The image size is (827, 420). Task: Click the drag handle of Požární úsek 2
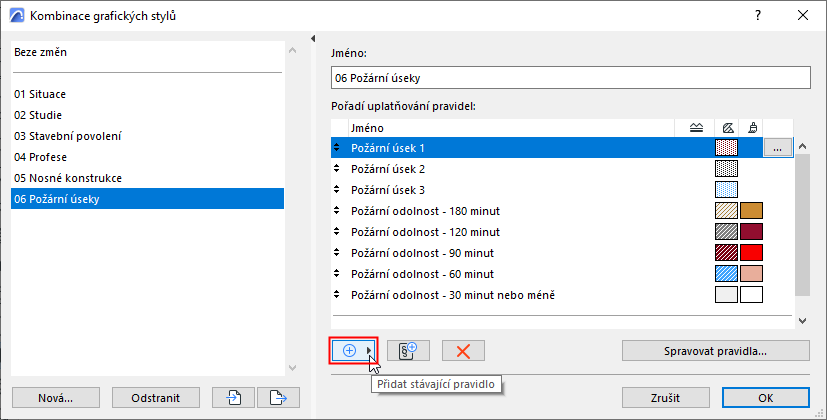(x=336, y=169)
